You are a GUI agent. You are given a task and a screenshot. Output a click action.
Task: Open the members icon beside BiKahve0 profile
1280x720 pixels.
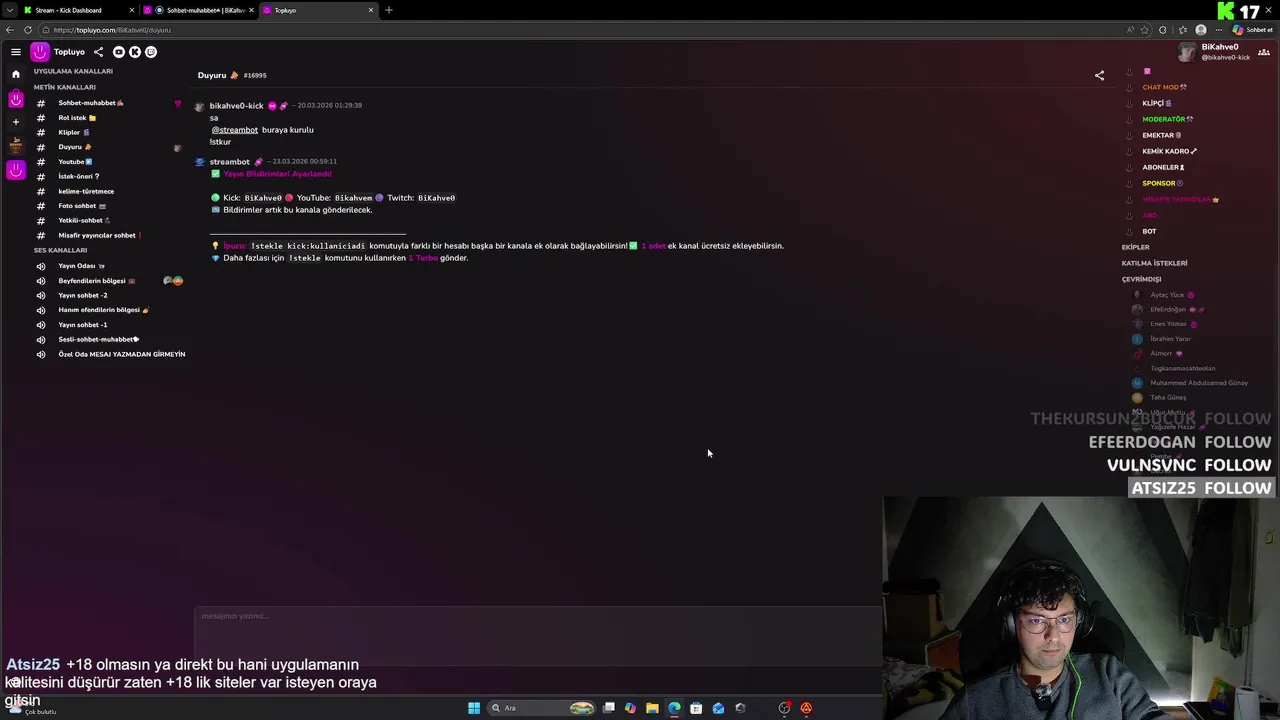pyautogui.click(x=1264, y=52)
